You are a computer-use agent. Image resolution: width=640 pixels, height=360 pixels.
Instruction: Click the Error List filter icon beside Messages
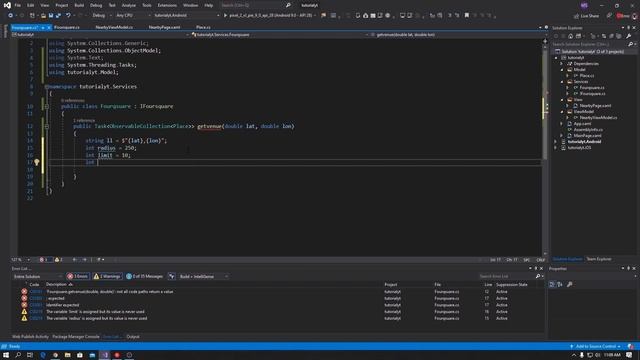coord(172,276)
